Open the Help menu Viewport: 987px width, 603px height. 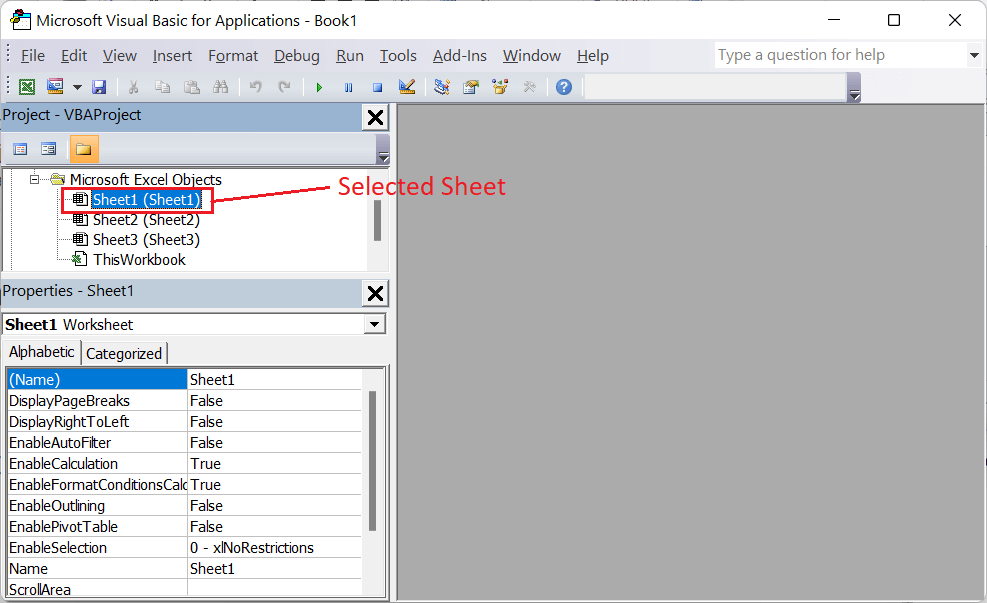(x=592, y=56)
